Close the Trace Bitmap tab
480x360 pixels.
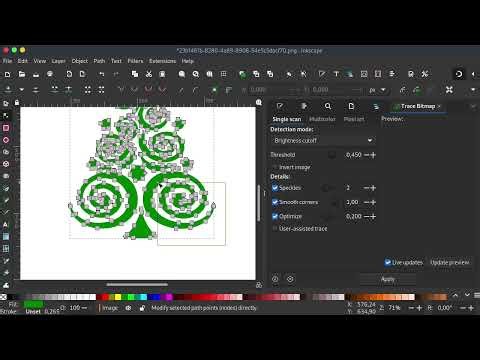pos(439,106)
